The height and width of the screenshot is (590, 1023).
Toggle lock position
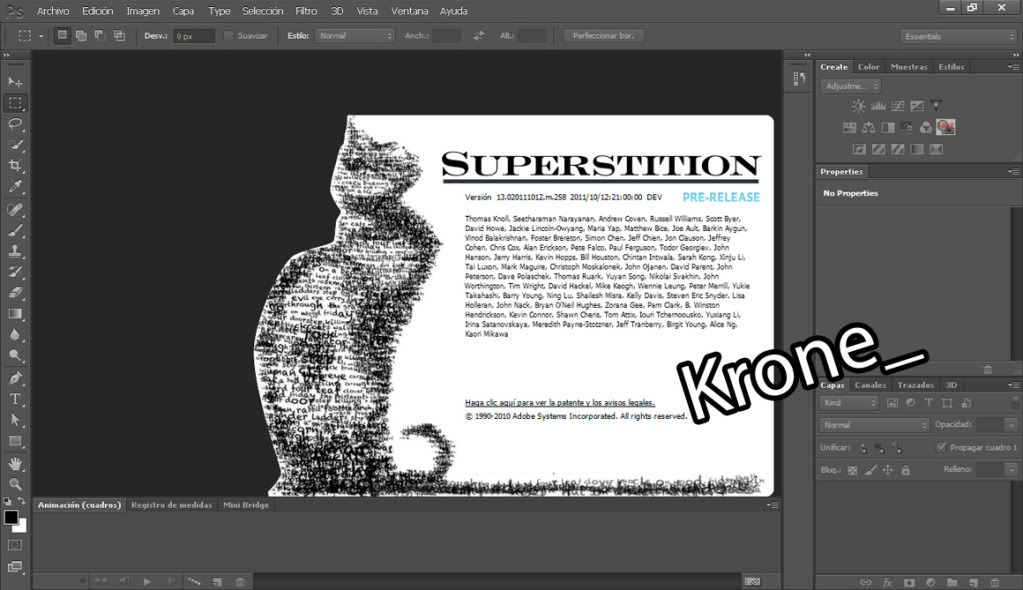pyautogui.click(x=888, y=470)
